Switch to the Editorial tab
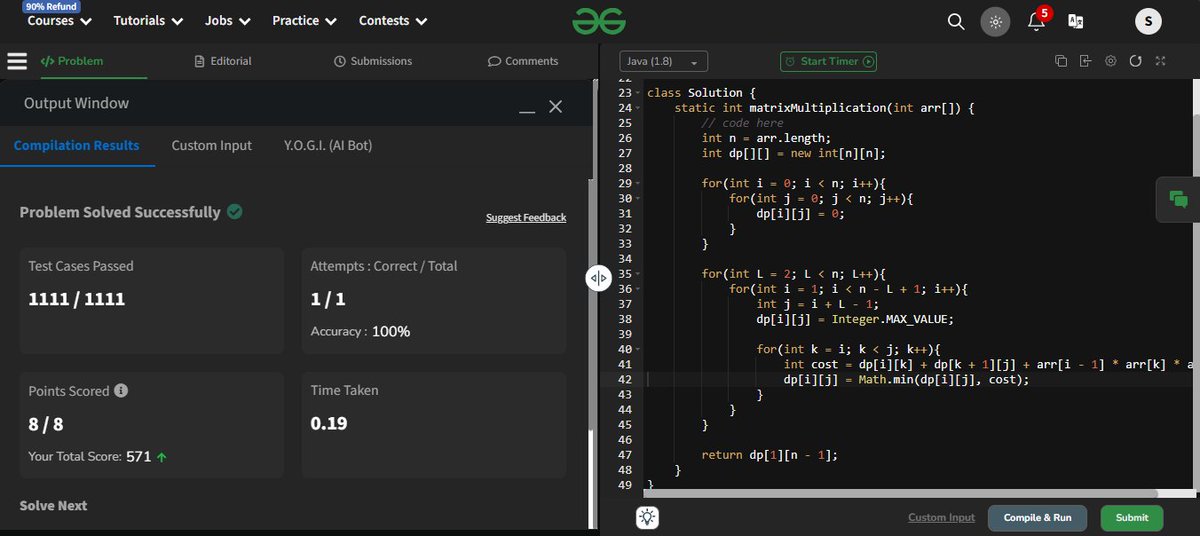 223,61
